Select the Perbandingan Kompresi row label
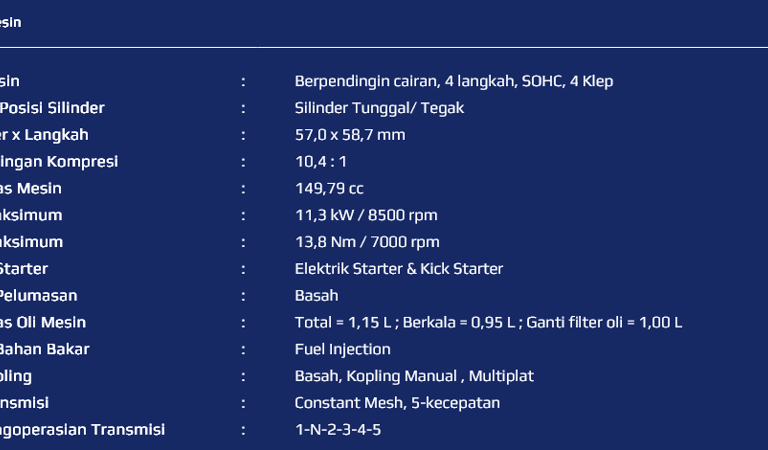Viewport: 768px width, 450px height. pyautogui.click(x=59, y=162)
